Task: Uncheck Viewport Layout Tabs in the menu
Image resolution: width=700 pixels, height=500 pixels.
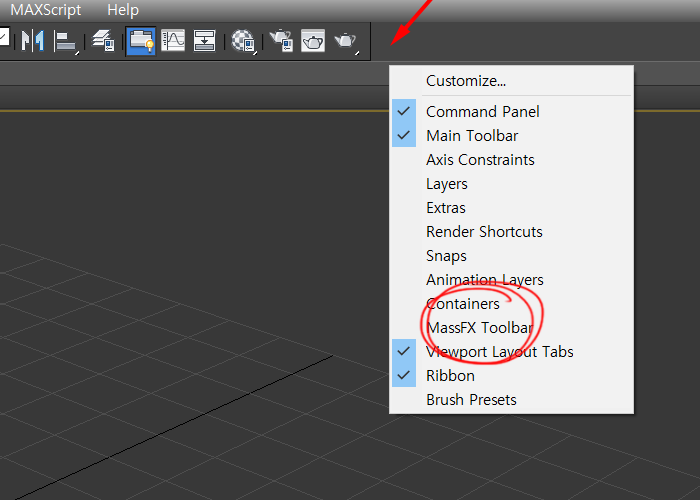Action: [512, 351]
